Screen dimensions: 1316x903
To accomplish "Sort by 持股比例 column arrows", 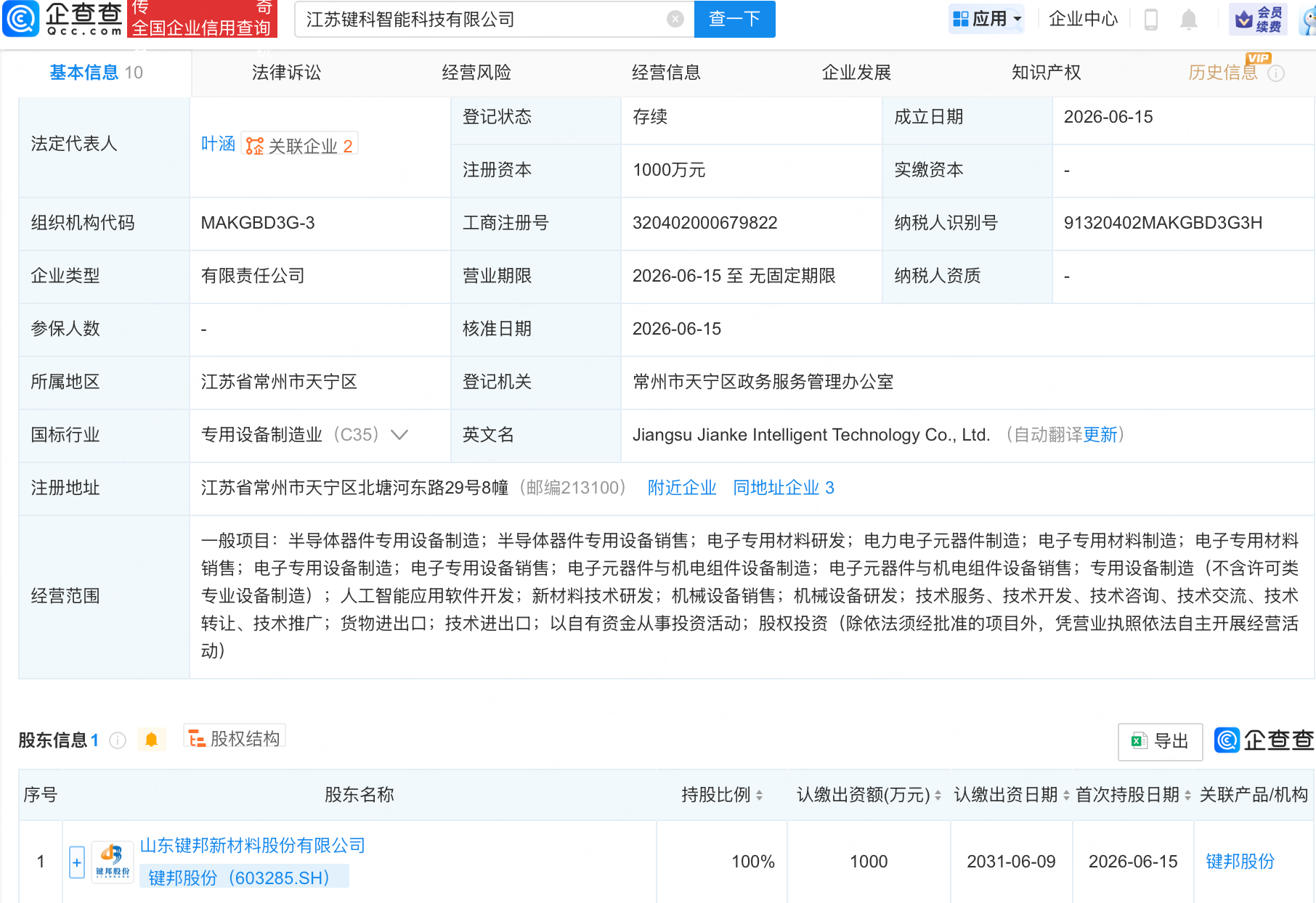I will pyautogui.click(x=759, y=796).
